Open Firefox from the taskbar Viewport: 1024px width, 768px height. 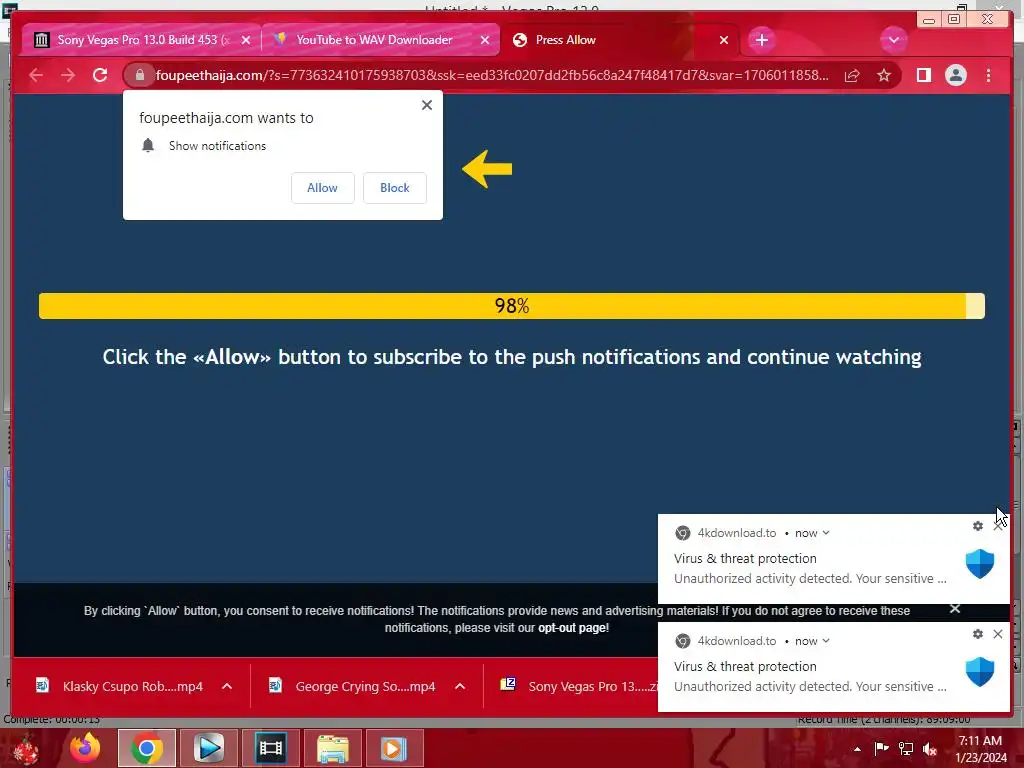(x=85, y=748)
